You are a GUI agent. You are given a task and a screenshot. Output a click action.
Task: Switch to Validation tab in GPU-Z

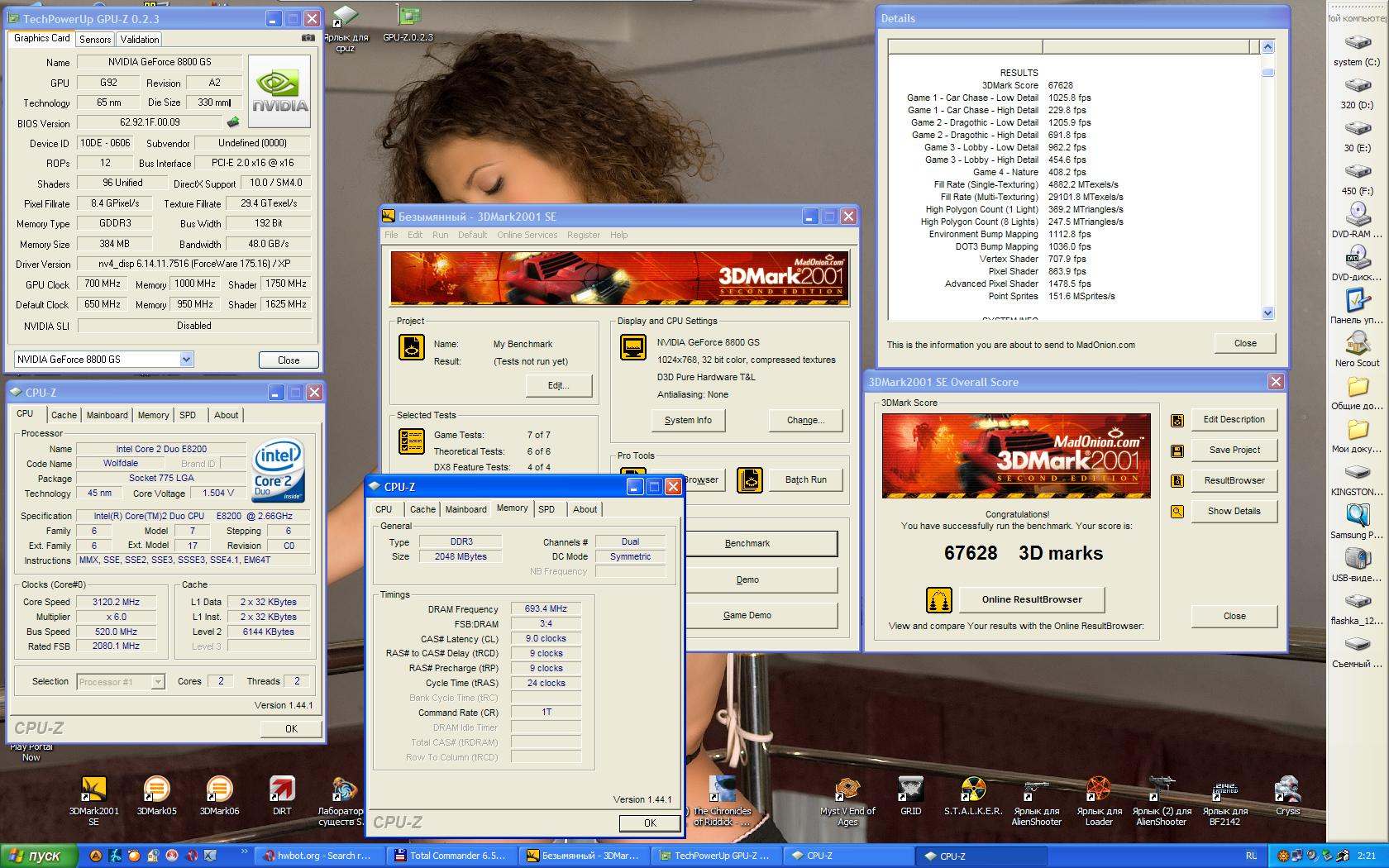point(140,40)
